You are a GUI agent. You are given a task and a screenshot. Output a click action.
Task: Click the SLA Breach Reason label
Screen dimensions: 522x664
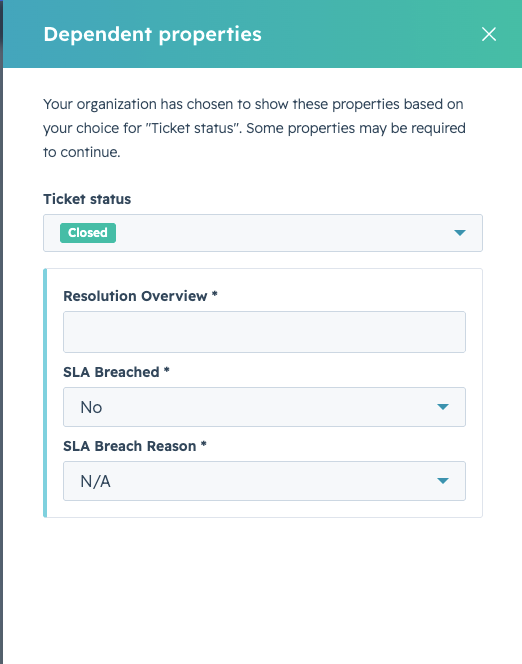click(x=130, y=446)
